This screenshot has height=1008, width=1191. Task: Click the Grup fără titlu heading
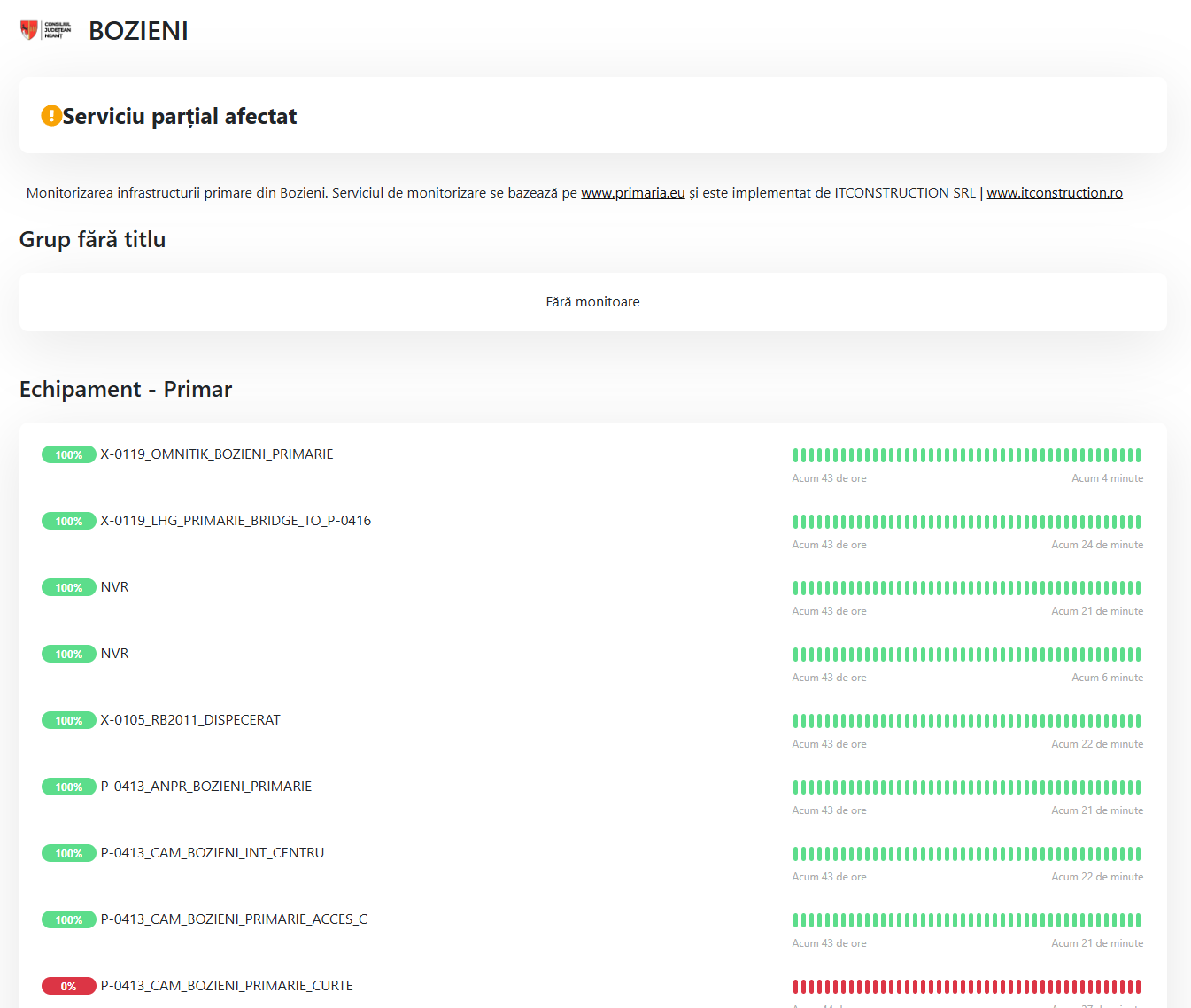pos(93,240)
